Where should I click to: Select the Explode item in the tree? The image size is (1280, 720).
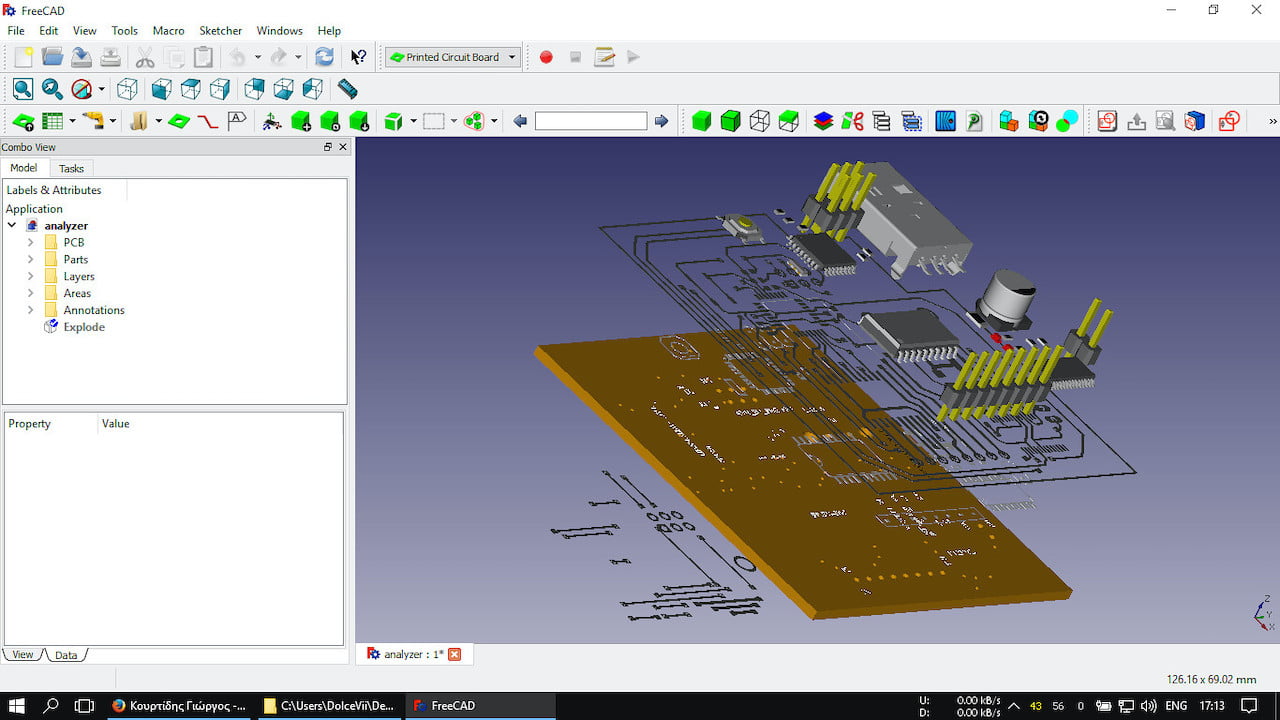pyautogui.click(x=81, y=327)
